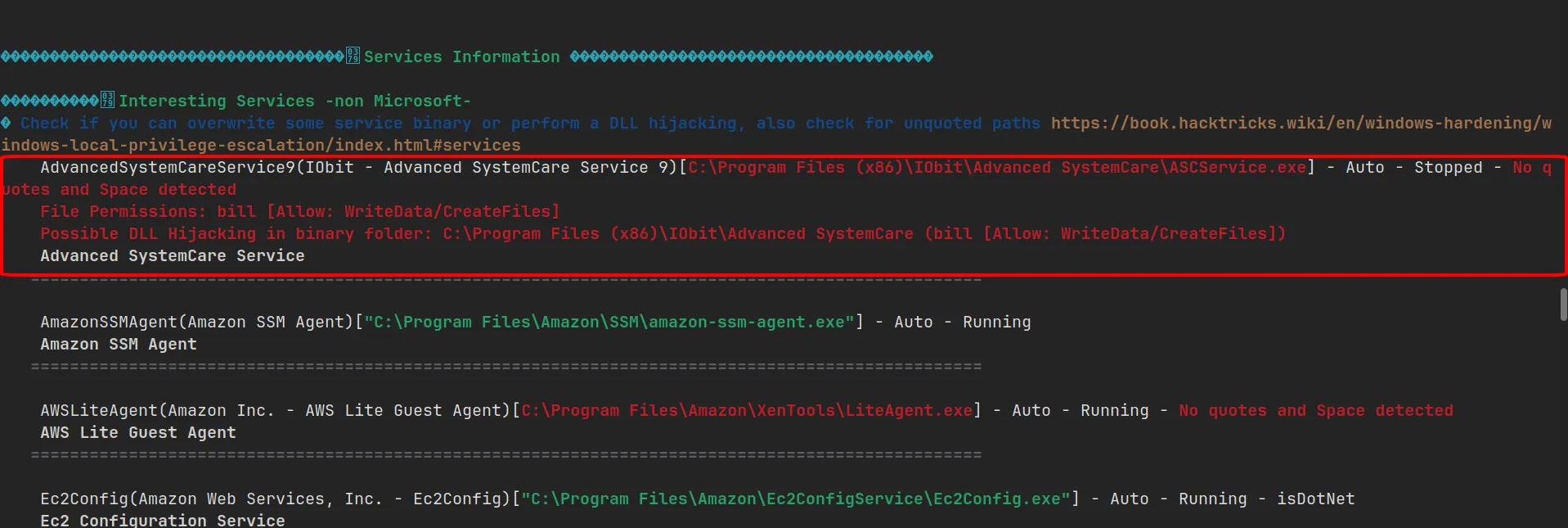
Task: Select the Possible DLL Hijacking warning line
Action: pyautogui.click(x=663, y=233)
